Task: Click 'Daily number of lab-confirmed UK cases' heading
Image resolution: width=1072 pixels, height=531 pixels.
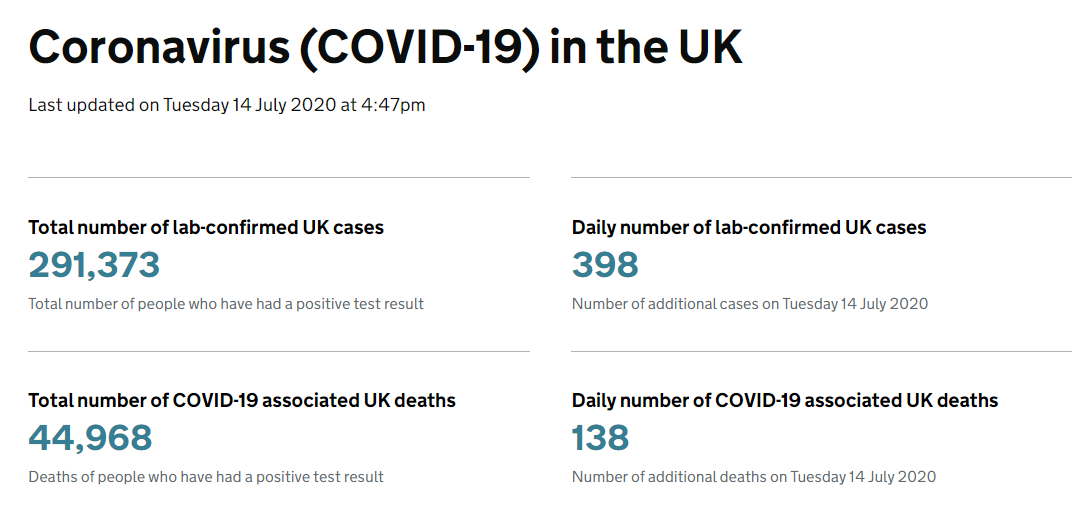Action: 749,228
